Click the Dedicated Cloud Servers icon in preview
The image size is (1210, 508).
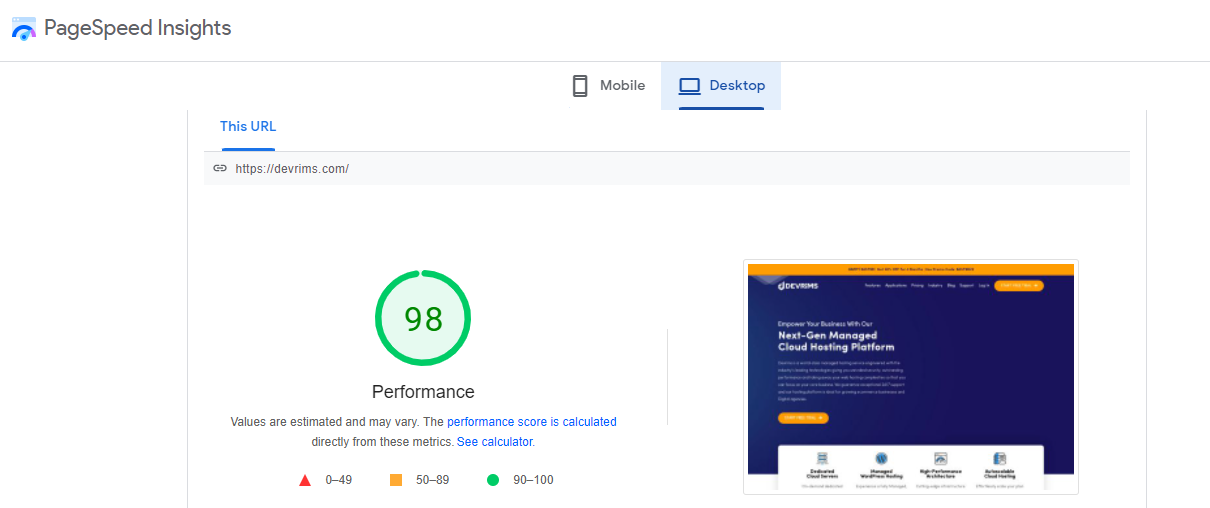tap(821, 459)
